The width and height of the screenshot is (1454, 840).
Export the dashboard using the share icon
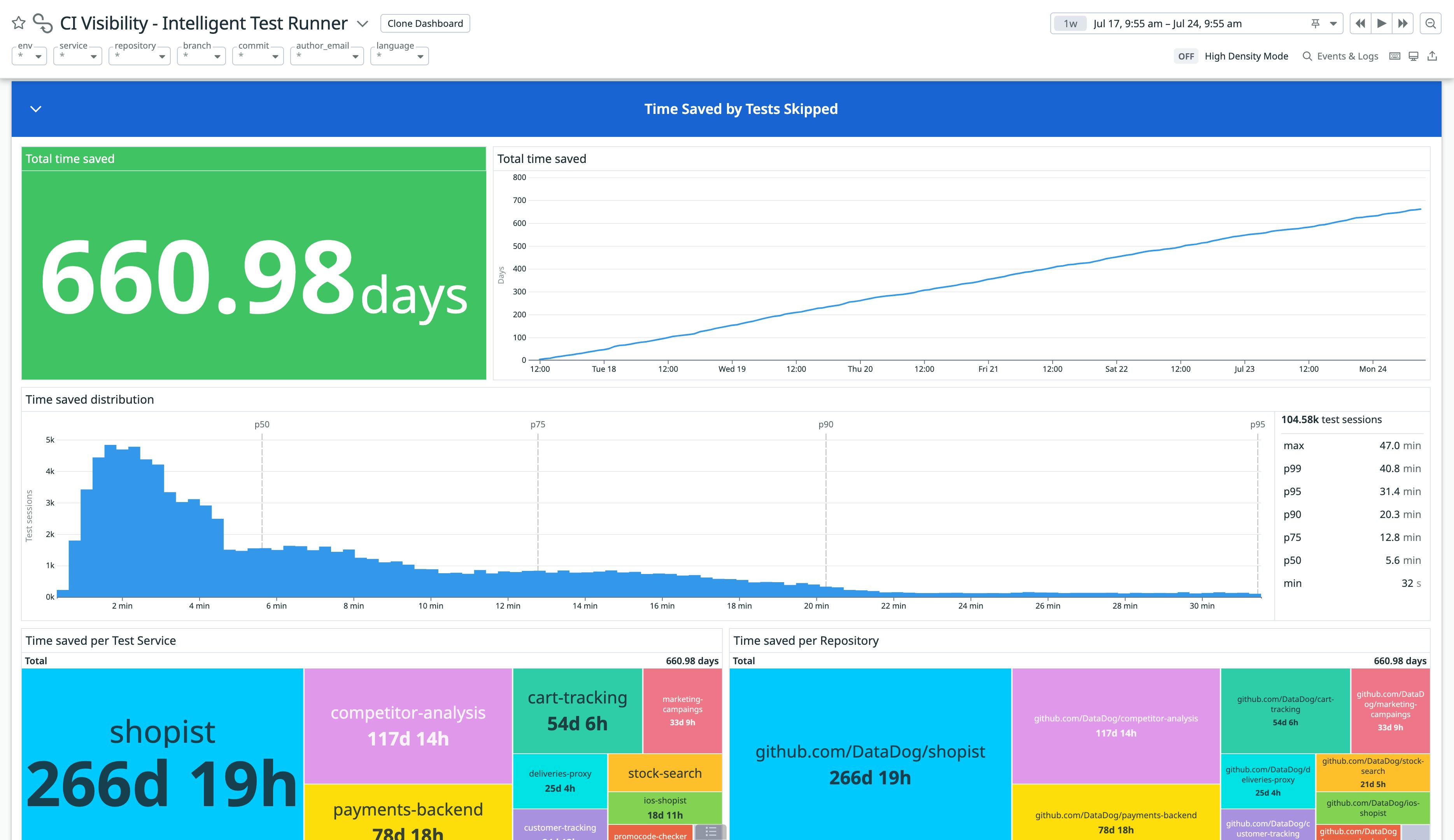point(1433,56)
